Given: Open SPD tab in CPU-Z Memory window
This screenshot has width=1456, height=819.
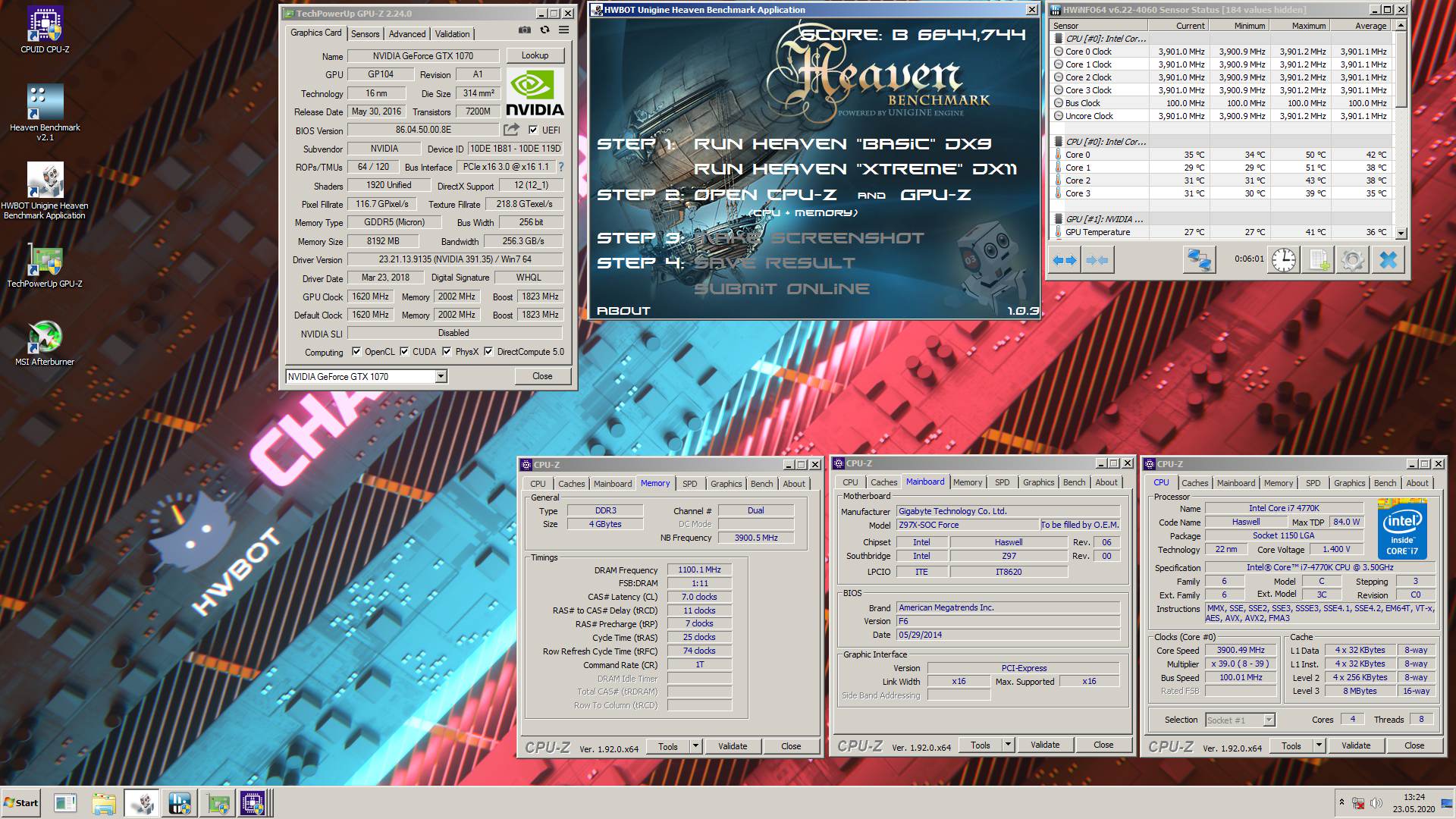Looking at the screenshot, I should [x=689, y=484].
